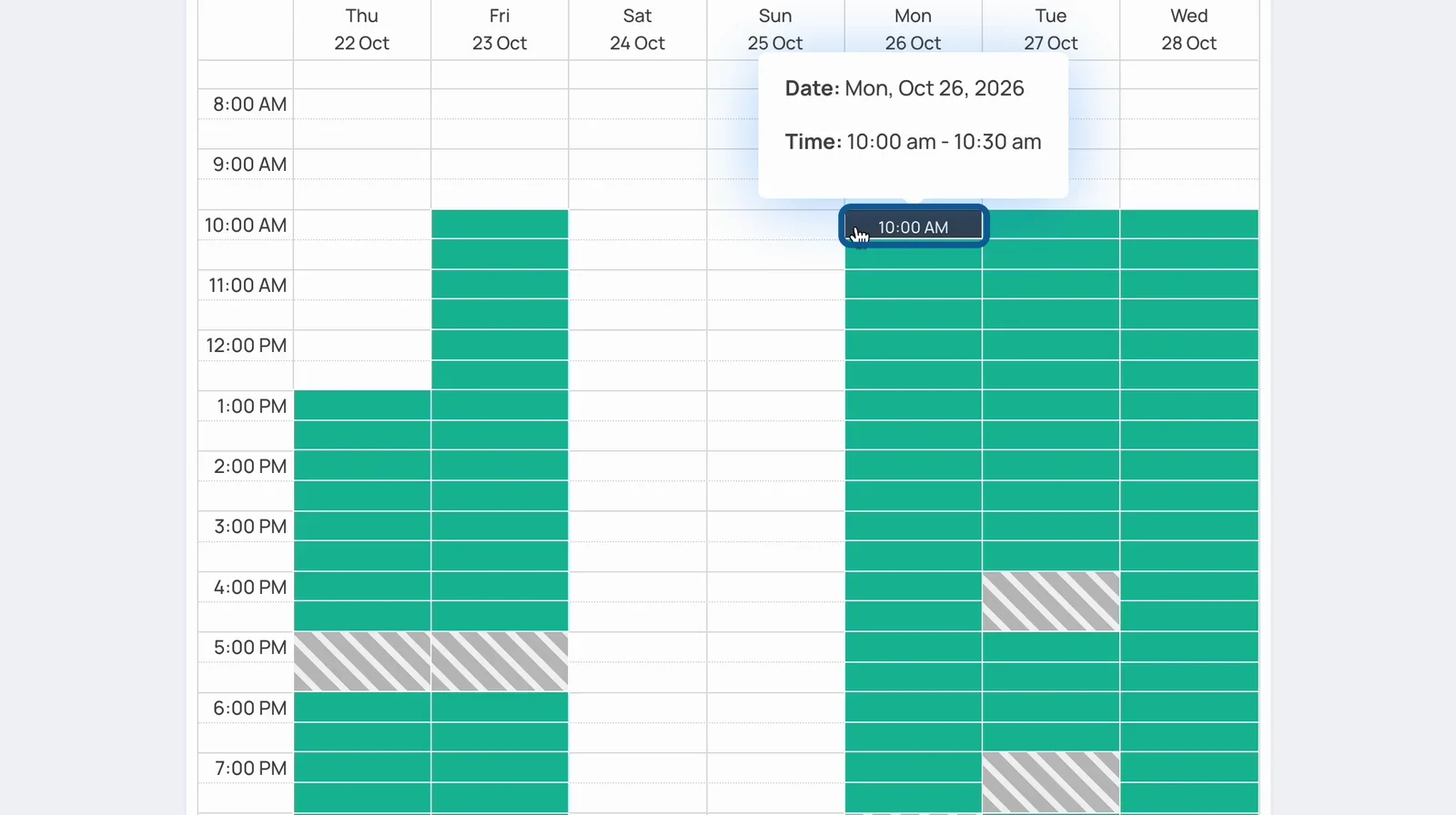Click the Sun 25 Oct column header
Image resolution: width=1456 pixels, height=815 pixels.
point(775,29)
